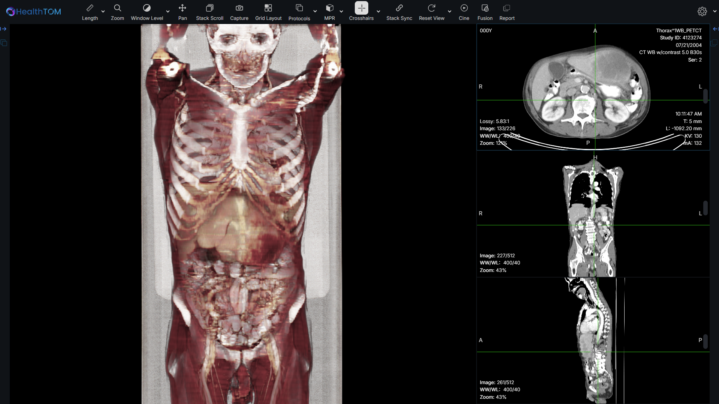Open the Fusion tool
The width and height of the screenshot is (719, 404).
tap(485, 11)
